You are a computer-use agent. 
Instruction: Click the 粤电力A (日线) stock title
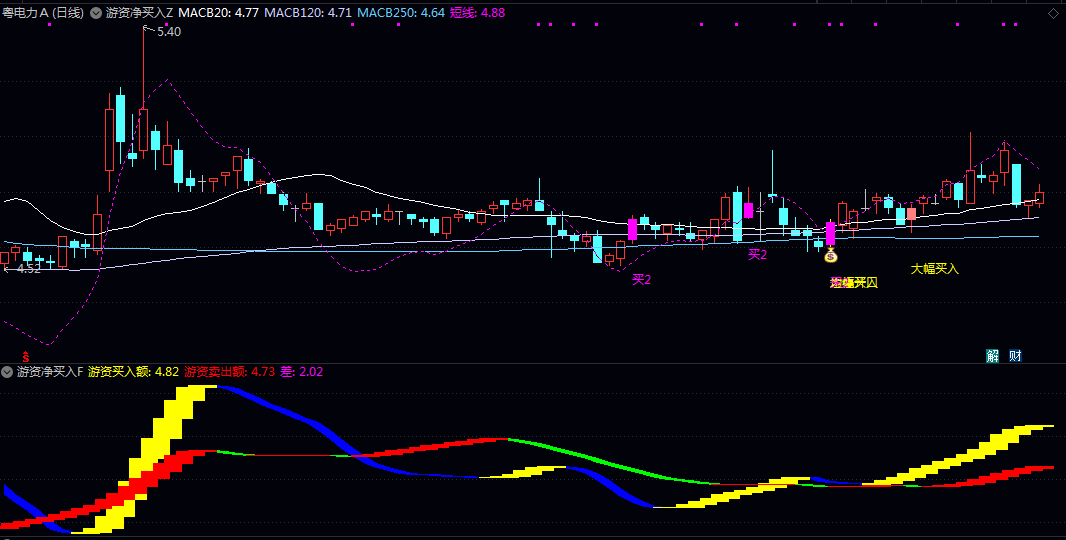(42, 13)
